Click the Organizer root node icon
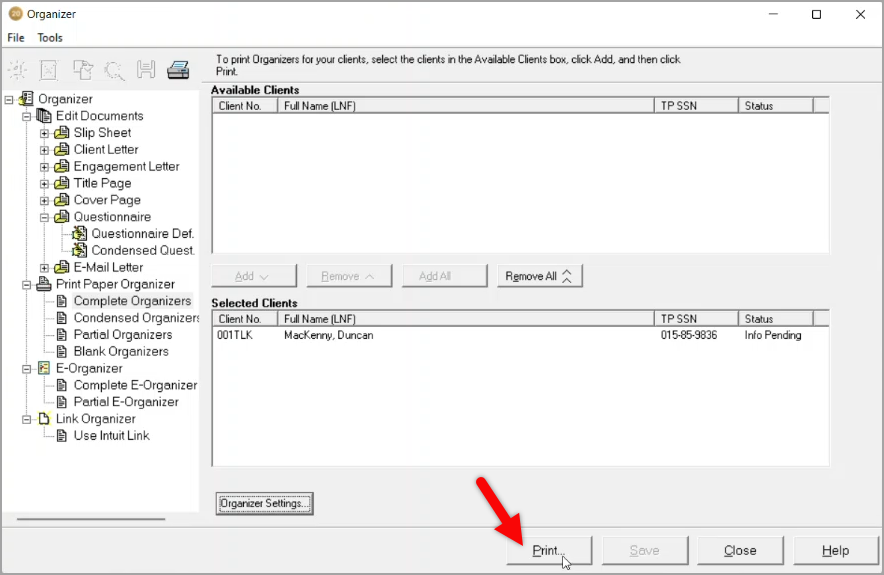Viewport: 884px width, 575px height. tap(26, 99)
